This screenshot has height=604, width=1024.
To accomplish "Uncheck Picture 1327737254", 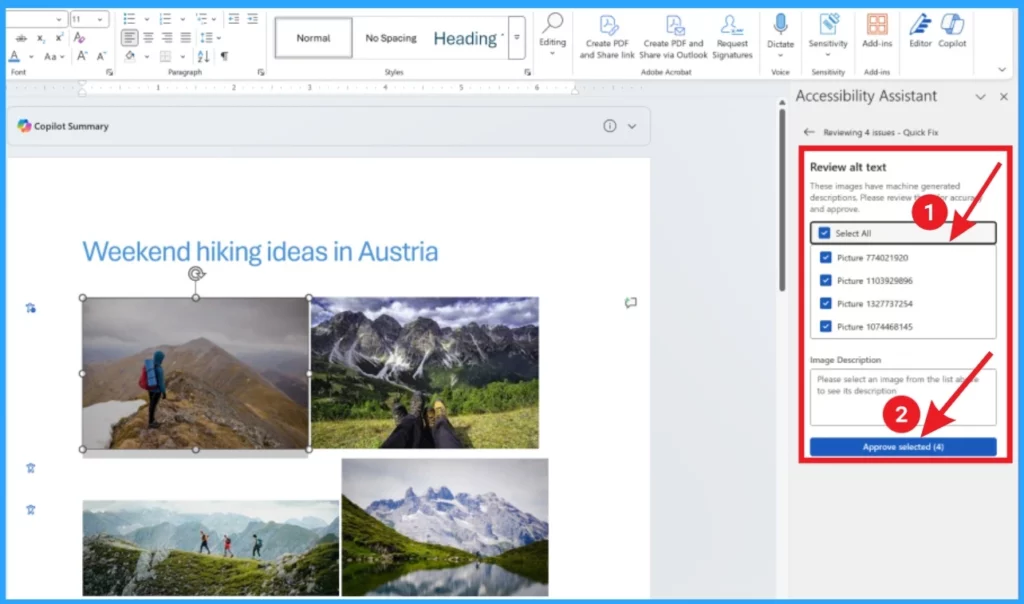I will (x=825, y=304).
